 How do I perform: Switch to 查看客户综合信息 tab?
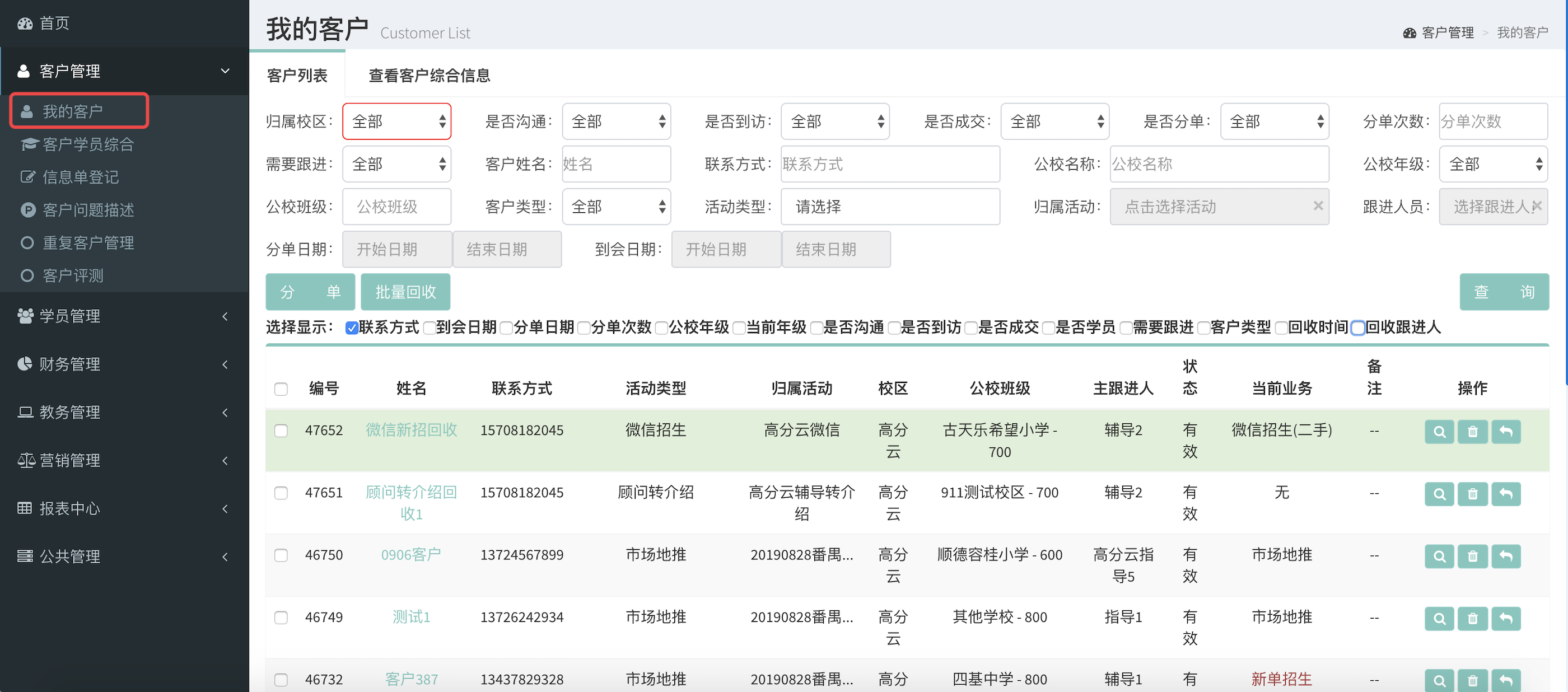click(428, 76)
